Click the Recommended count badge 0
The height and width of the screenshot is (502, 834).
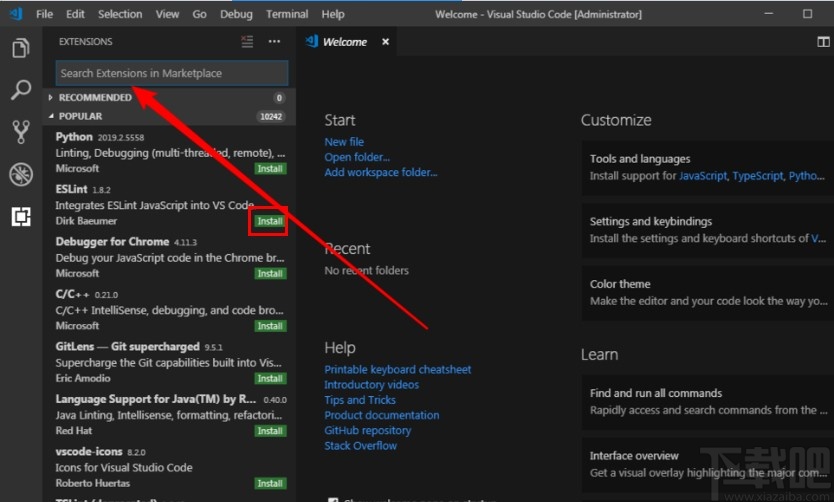click(279, 98)
